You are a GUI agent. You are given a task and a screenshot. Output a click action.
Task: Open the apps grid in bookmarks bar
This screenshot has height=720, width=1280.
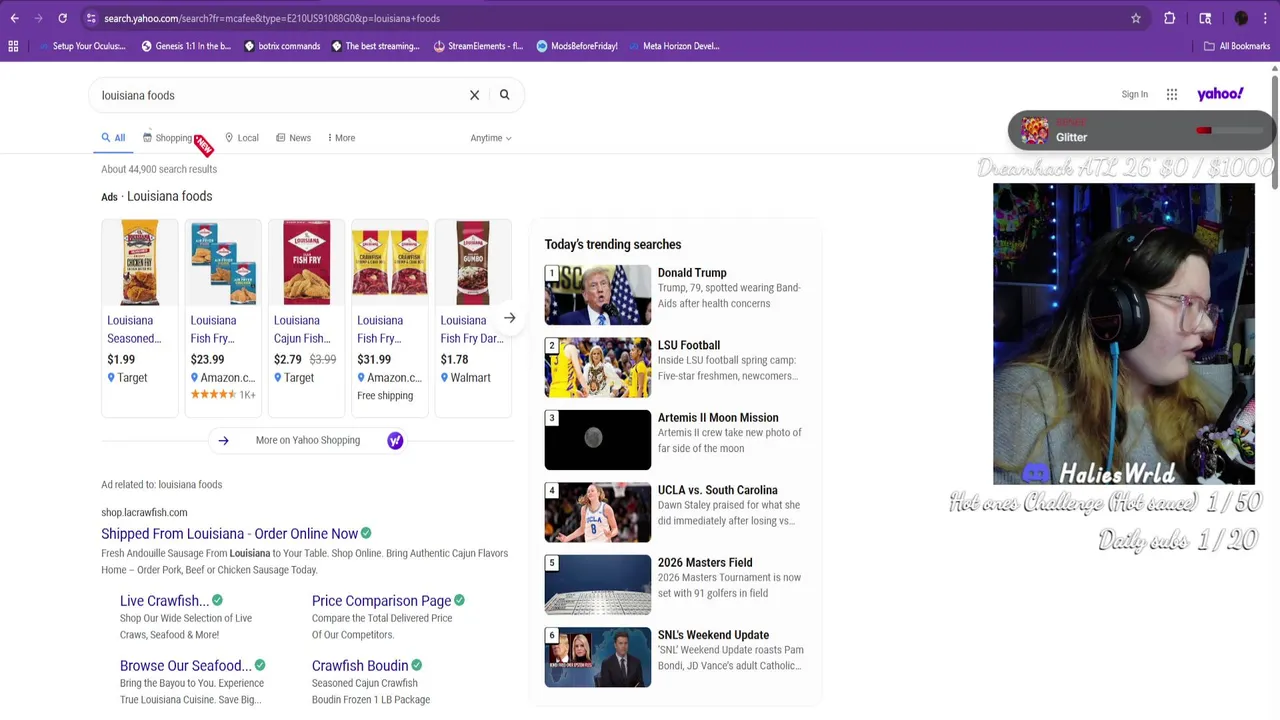[13, 46]
